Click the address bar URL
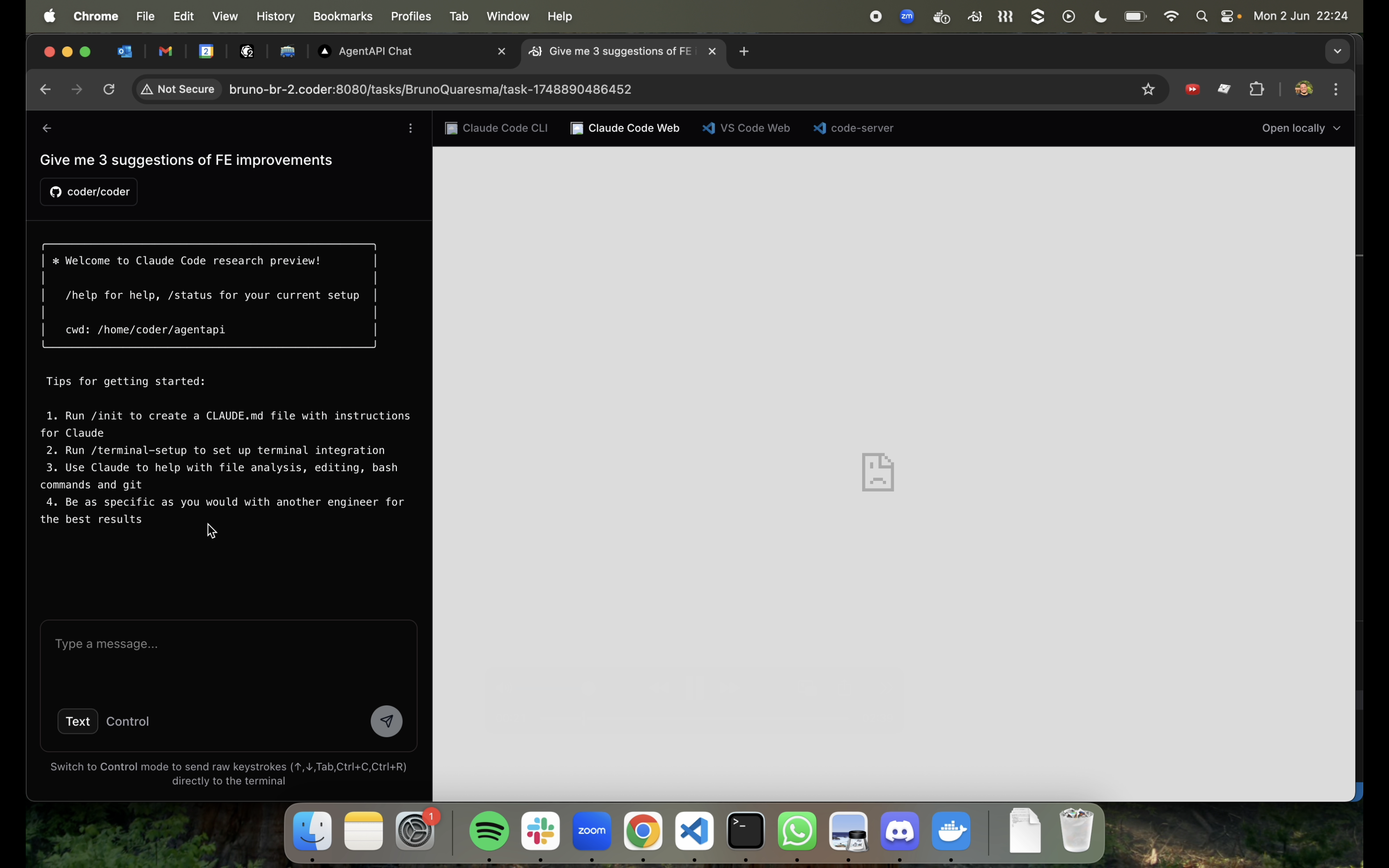Viewport: 1389px width, 868px height. pyautogui.click(x=430, y=90)
